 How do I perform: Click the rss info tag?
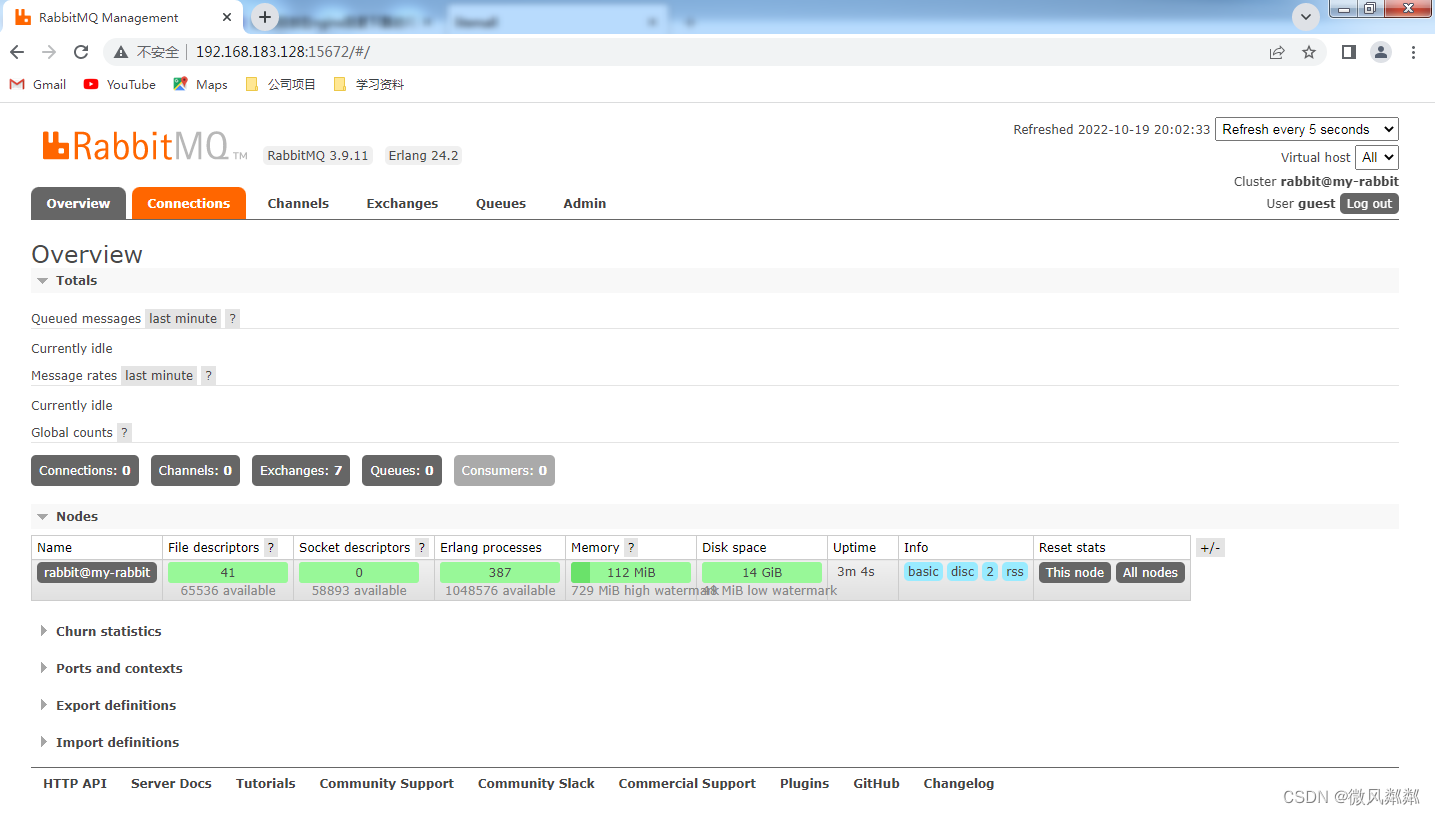1015,572
